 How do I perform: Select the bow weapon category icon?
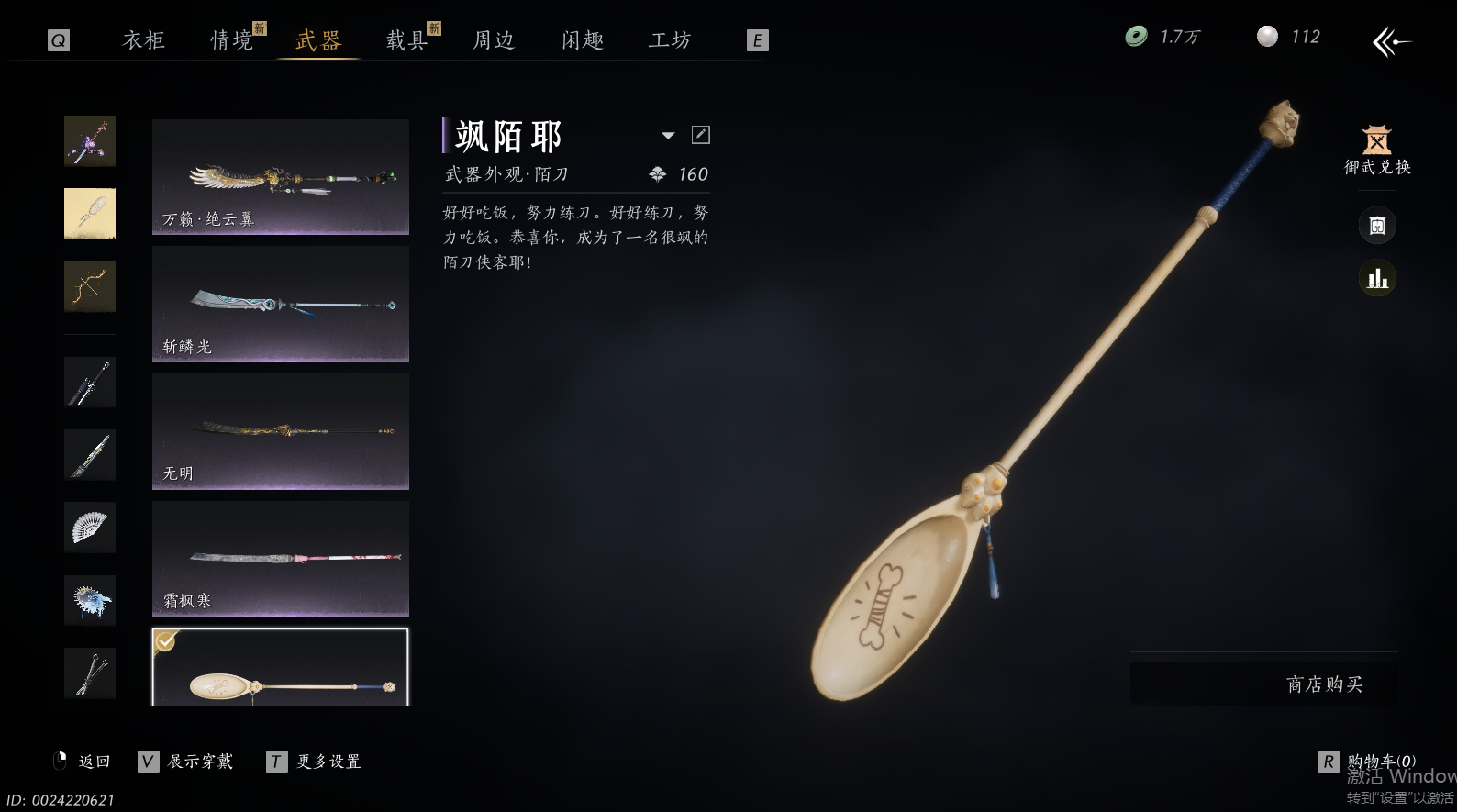click(x=90, y=287)
